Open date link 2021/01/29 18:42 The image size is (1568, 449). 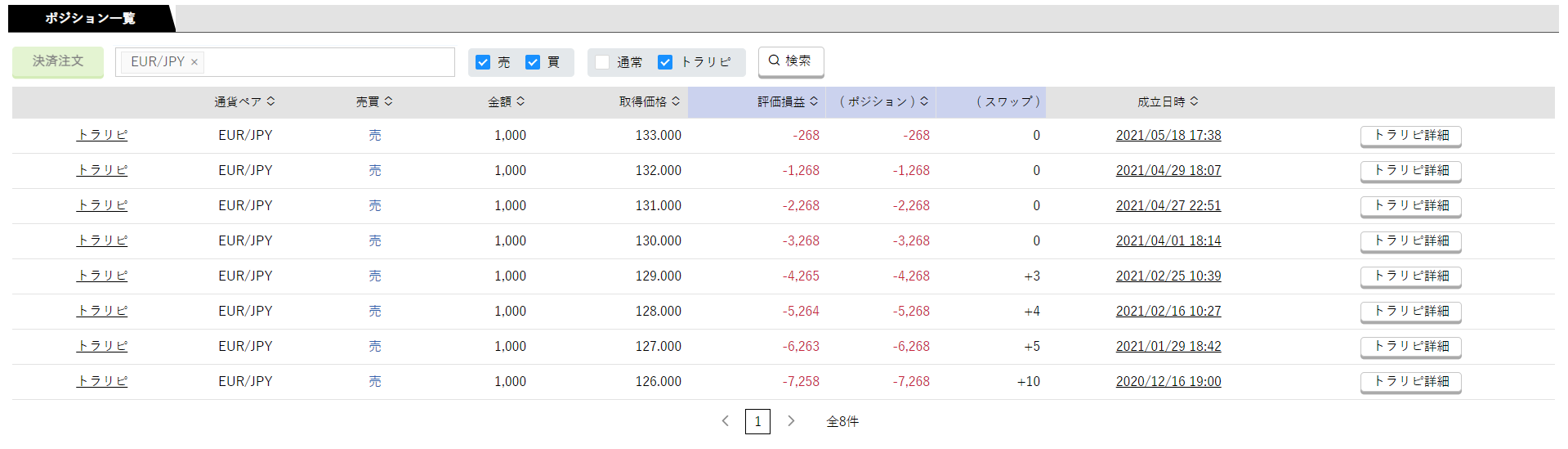point(1168,346)
